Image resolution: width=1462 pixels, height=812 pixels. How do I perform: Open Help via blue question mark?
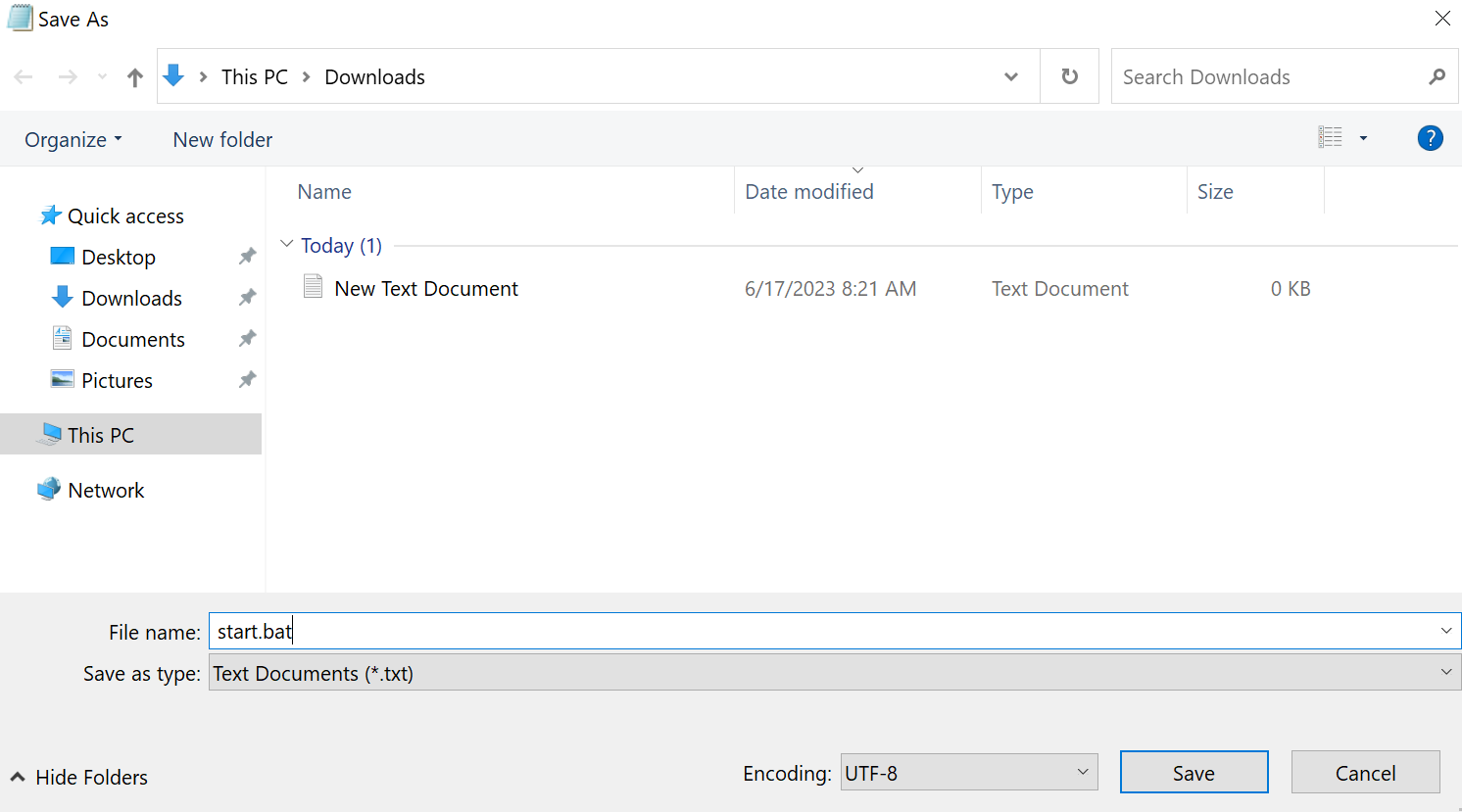tap(1430, 139)
